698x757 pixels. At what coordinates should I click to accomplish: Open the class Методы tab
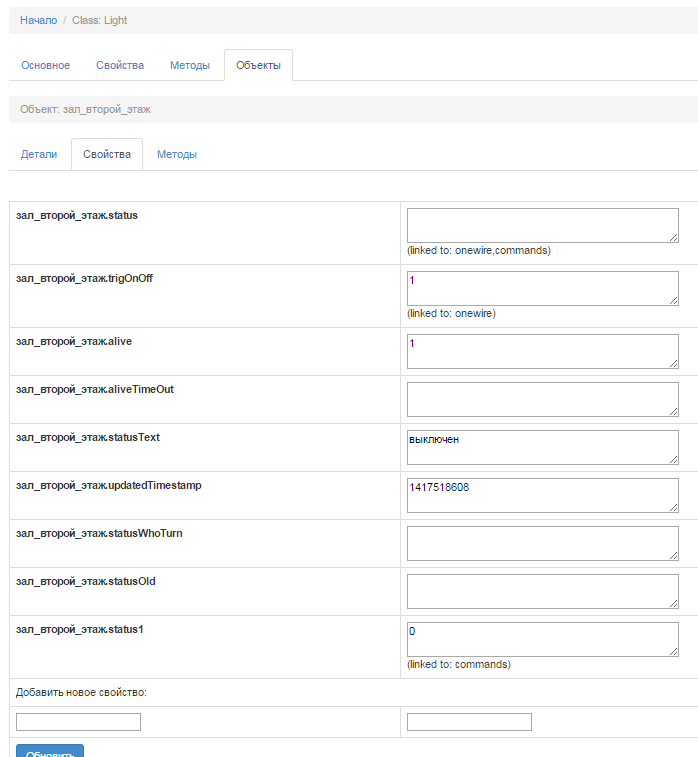click(190, 65)
